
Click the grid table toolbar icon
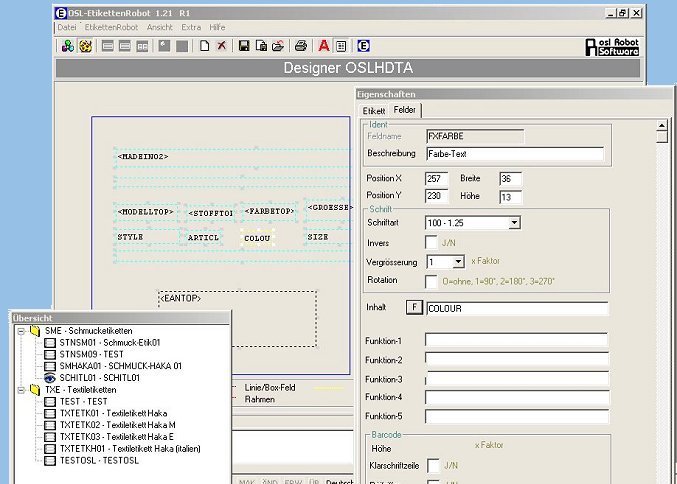click(x=341, y=46)
